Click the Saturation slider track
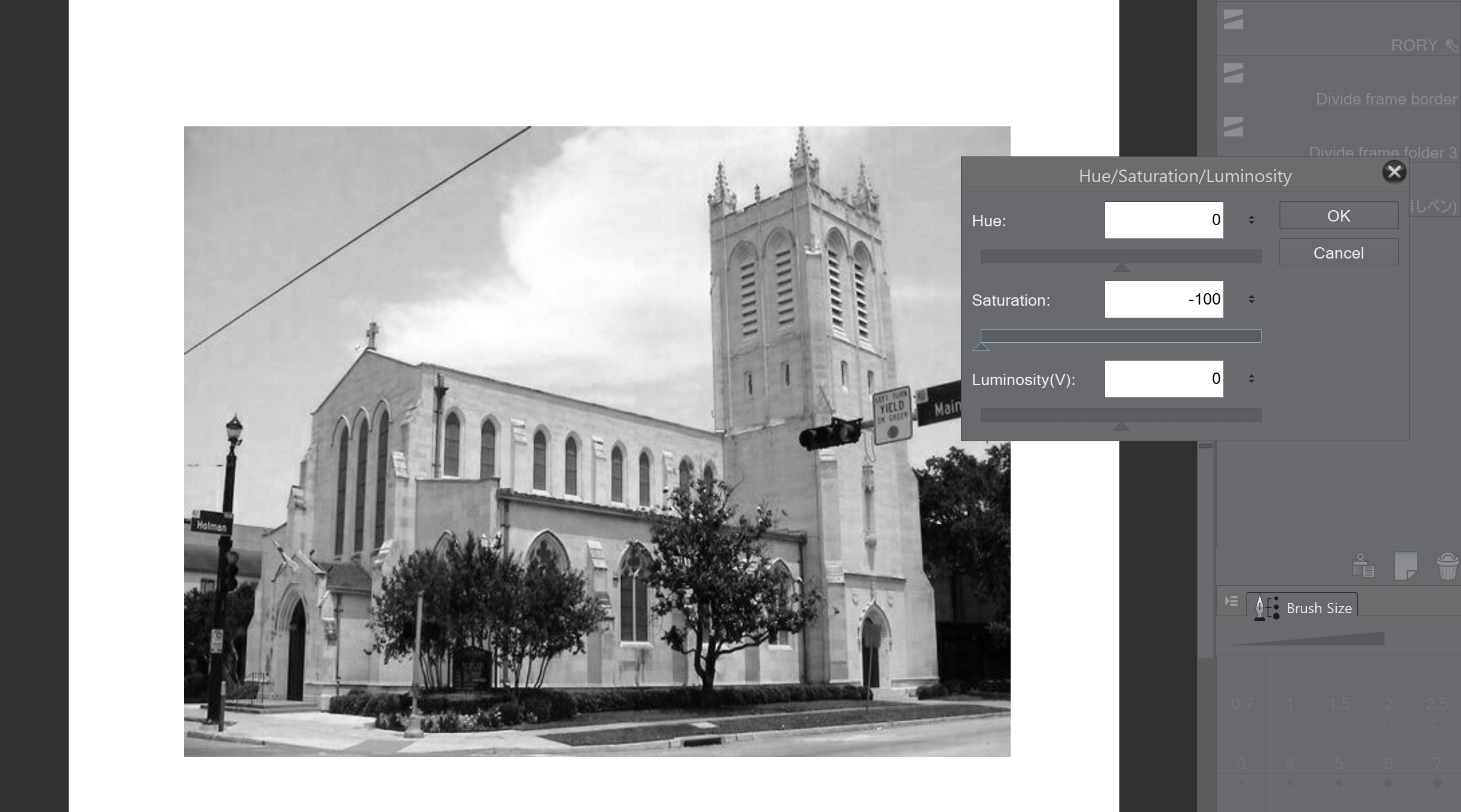This screenshot has width=1461, height=812. 1121,336
